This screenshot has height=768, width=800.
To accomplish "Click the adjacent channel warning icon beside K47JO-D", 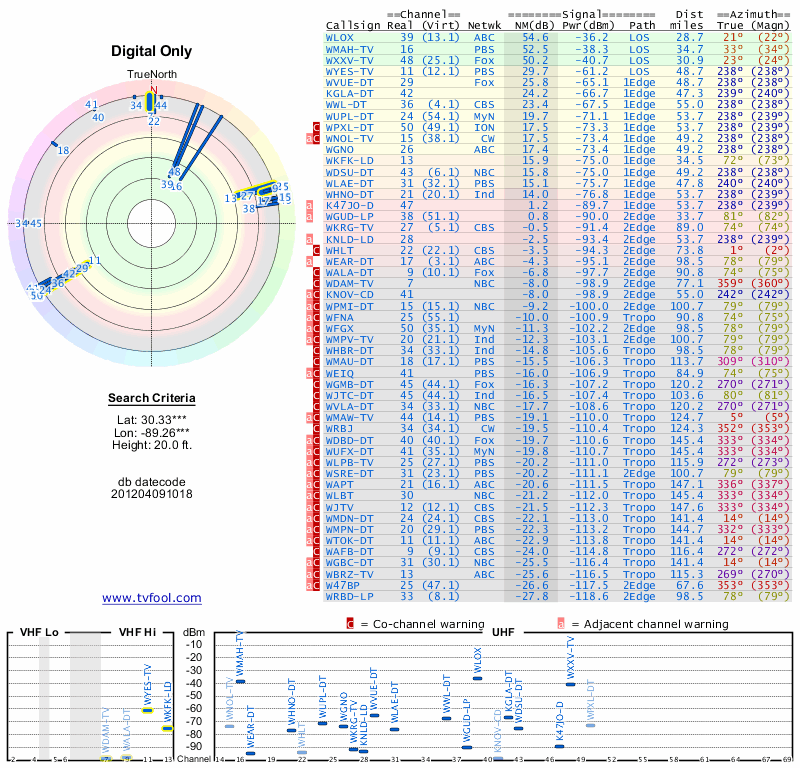I will click(x=309, y=206).
